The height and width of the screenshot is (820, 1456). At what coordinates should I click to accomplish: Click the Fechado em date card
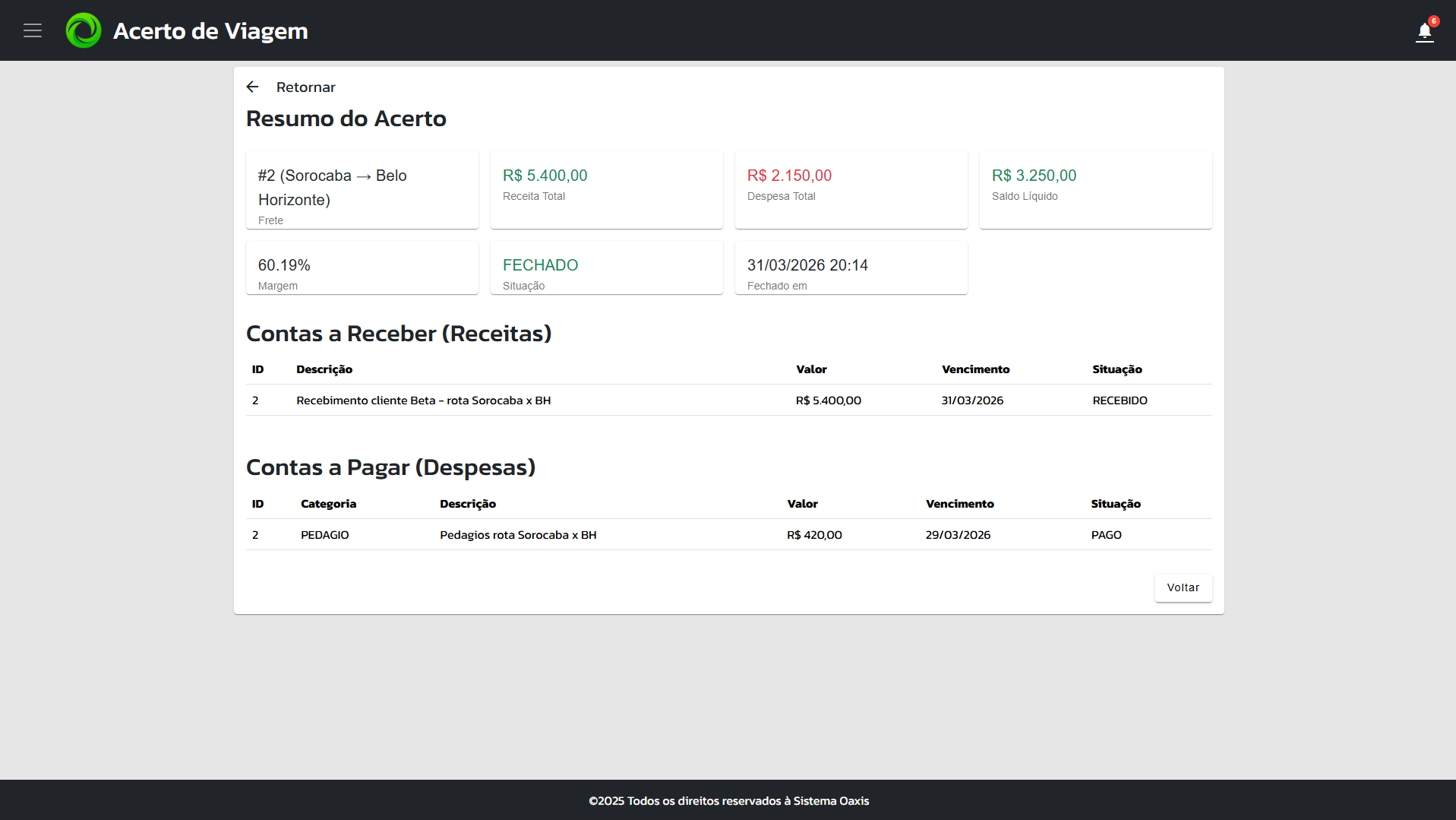pos(851,268)
